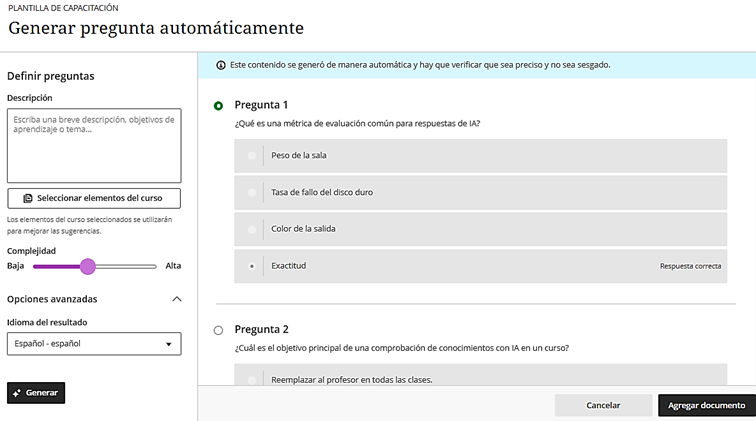The width and height of the screenshot is (756, 421).
Task: Click in the Descripción text area
Action: (x=94, y=145)
